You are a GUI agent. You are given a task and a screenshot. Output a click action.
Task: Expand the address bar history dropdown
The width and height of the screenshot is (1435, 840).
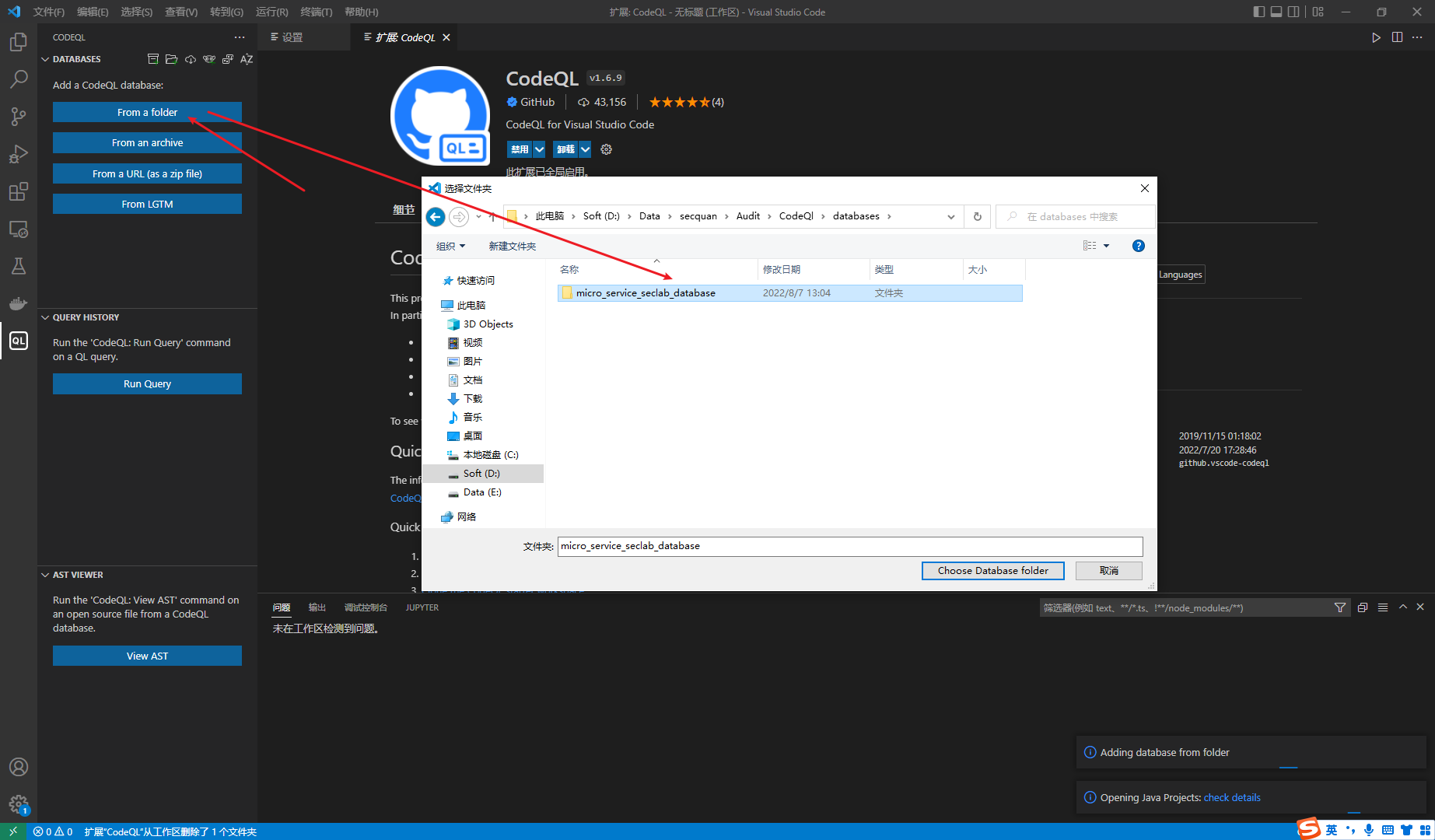point(950,217)
